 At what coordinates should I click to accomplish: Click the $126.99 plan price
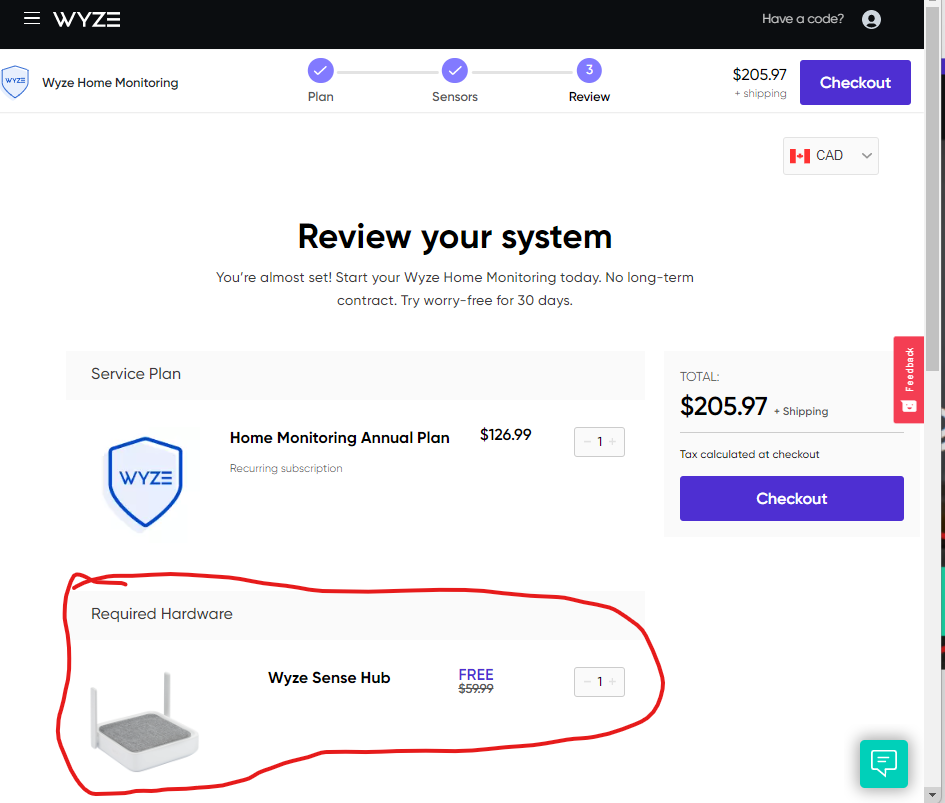(x=505, y=435)
